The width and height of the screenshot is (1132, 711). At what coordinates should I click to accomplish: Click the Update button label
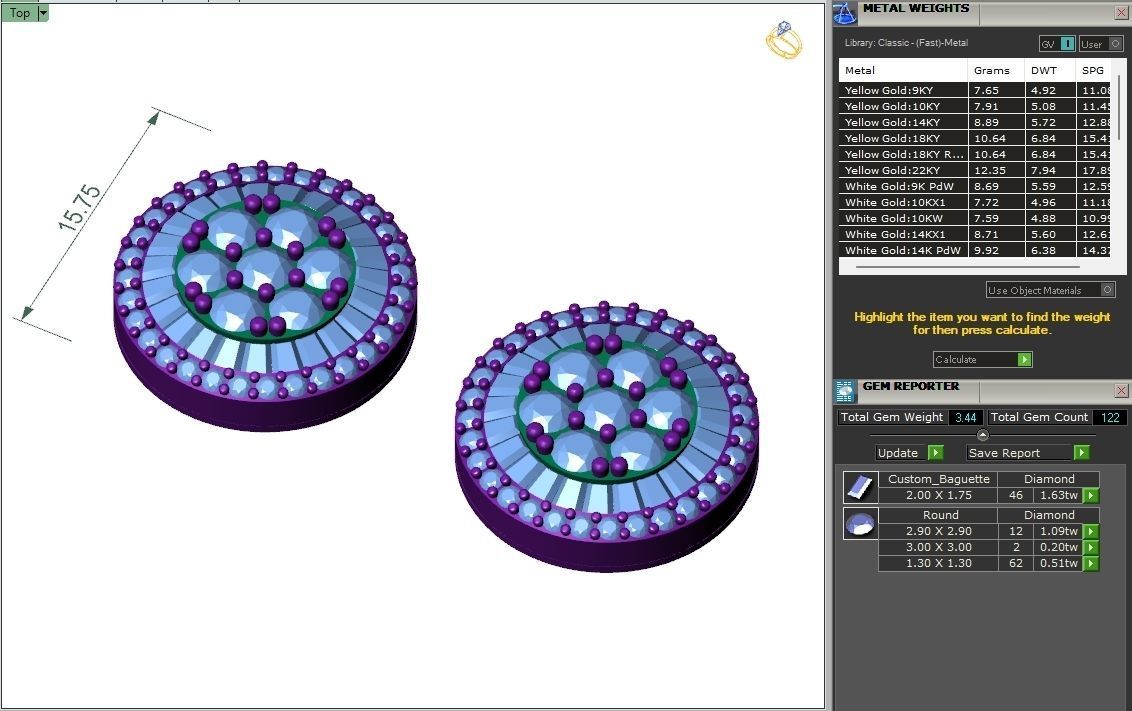(898, 453)
